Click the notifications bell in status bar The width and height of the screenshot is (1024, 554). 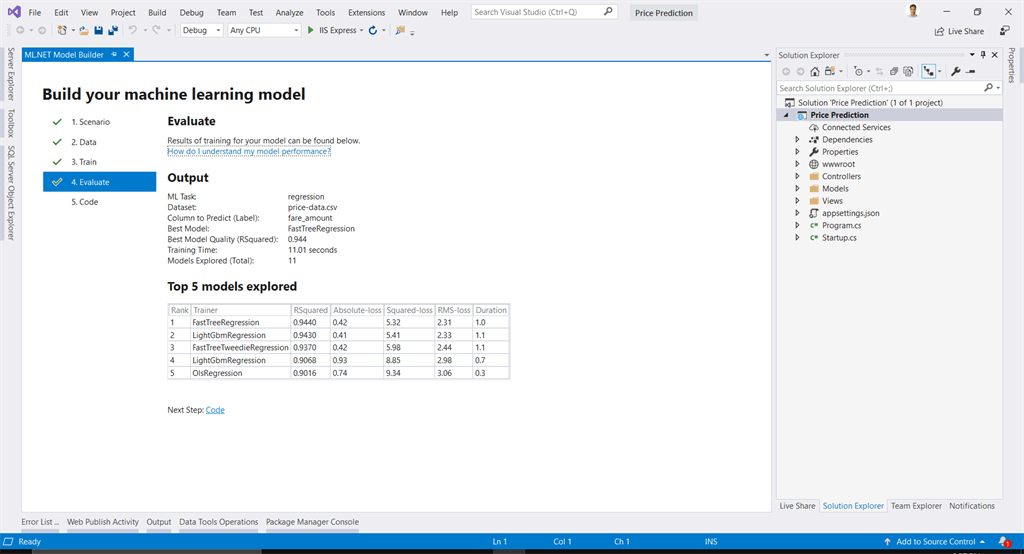(1004, 542)
